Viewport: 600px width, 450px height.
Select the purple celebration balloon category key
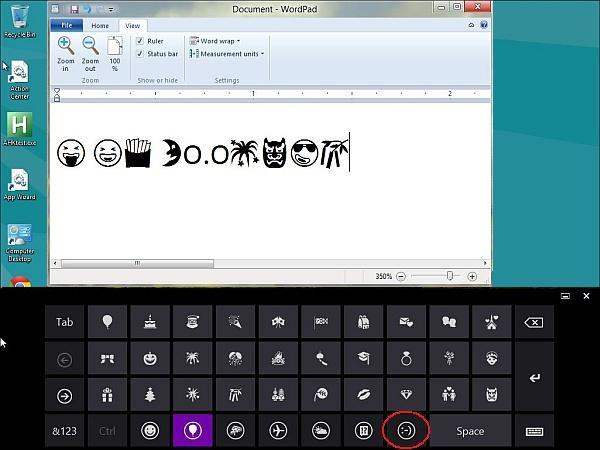click(x=192, y=431)
